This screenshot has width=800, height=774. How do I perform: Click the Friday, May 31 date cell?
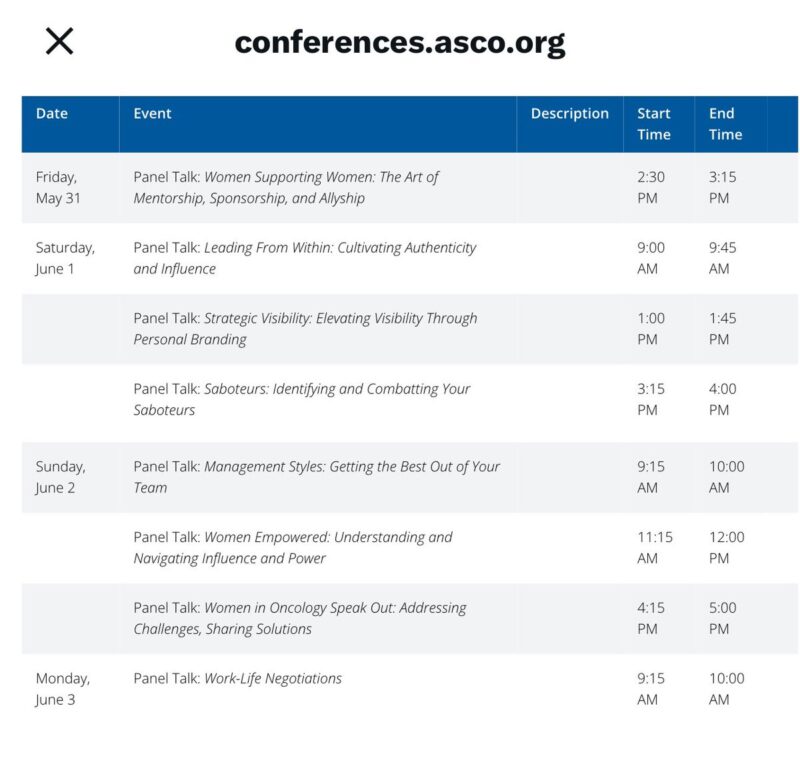tap(58, 187)
